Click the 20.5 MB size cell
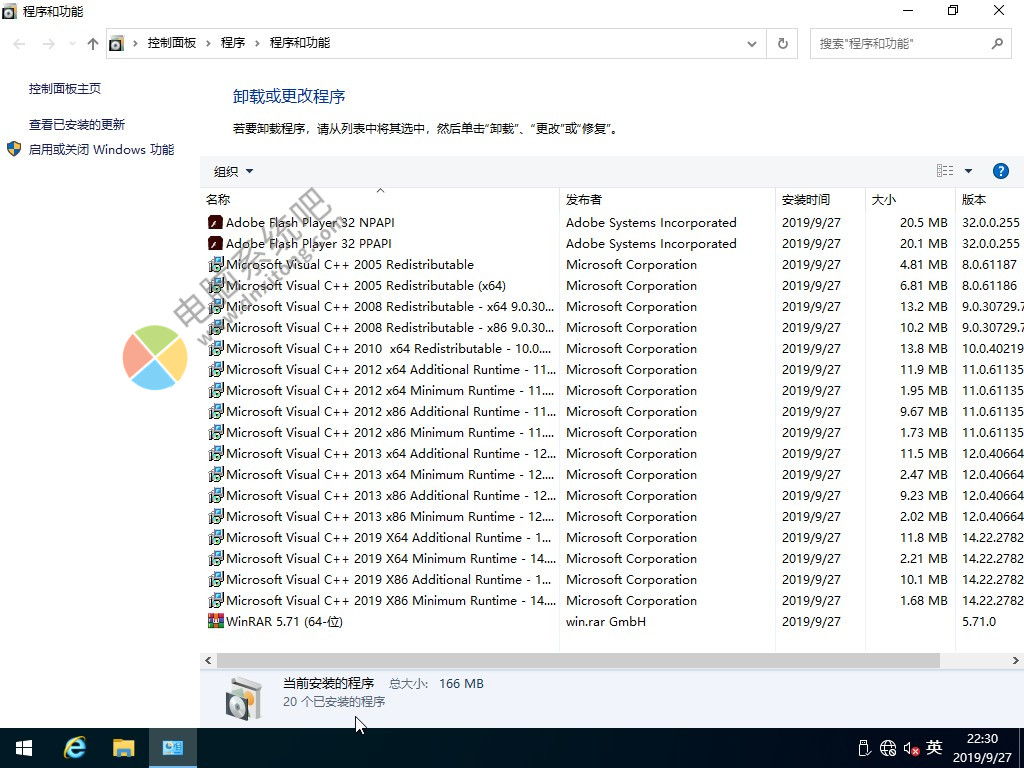This screenshot has width=1024, height=768. [x=923, y=223]
